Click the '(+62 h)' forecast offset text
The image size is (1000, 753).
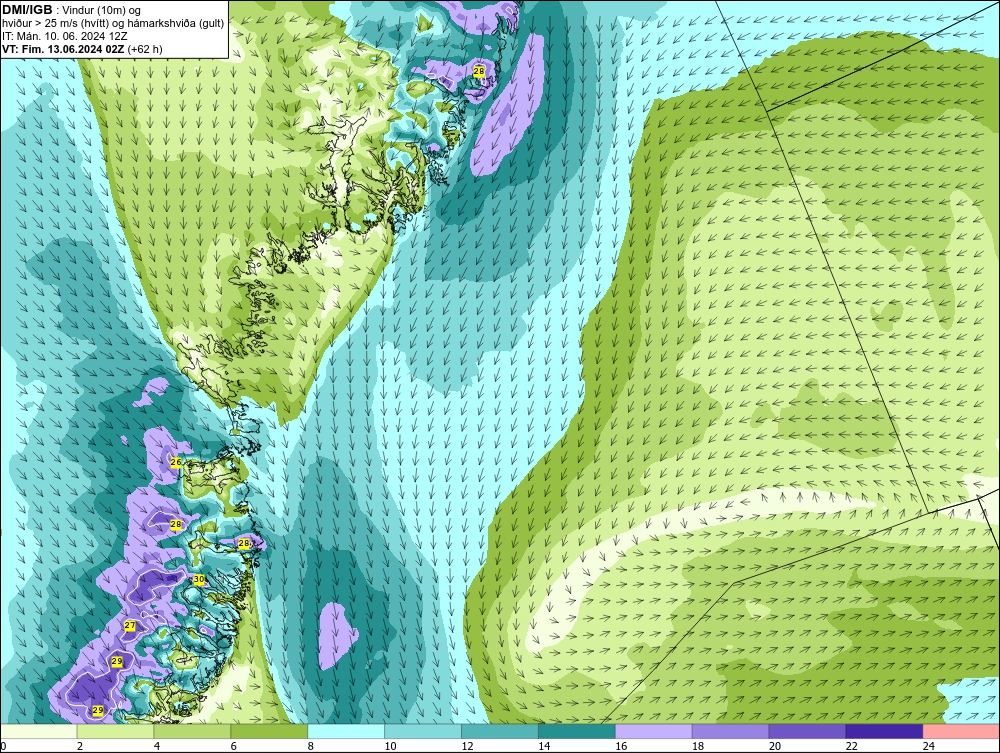point(145,49)
